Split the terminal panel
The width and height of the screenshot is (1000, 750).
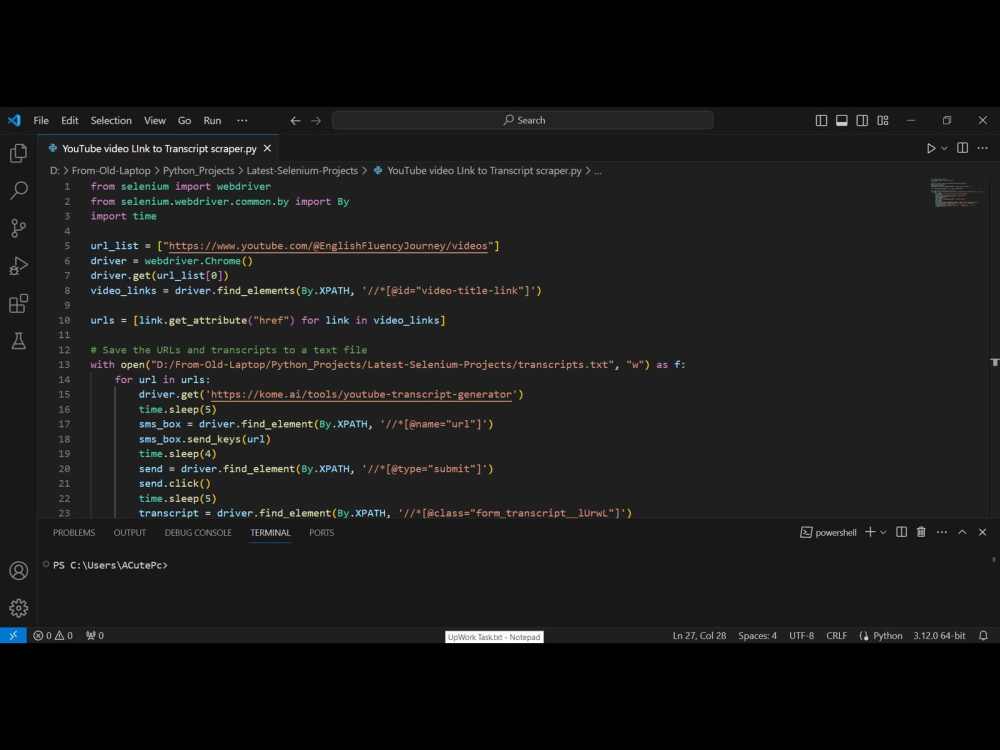pyautogui.click(x=901, y=532)
